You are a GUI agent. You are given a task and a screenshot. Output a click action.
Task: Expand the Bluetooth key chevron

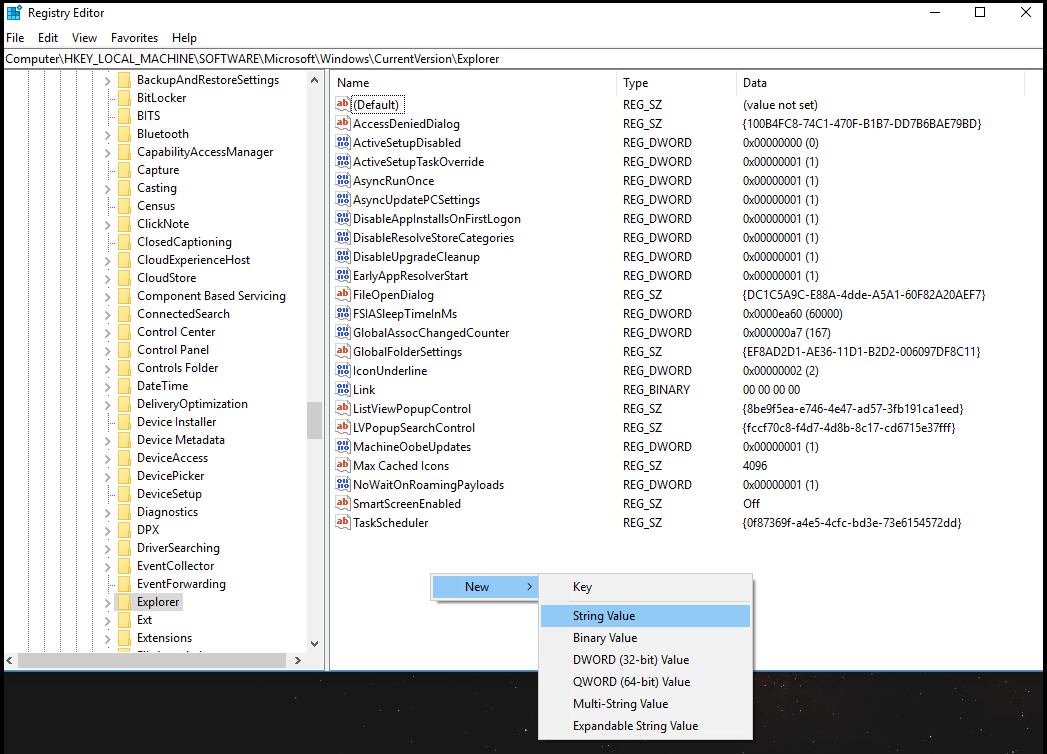click(x=107, y=134)
